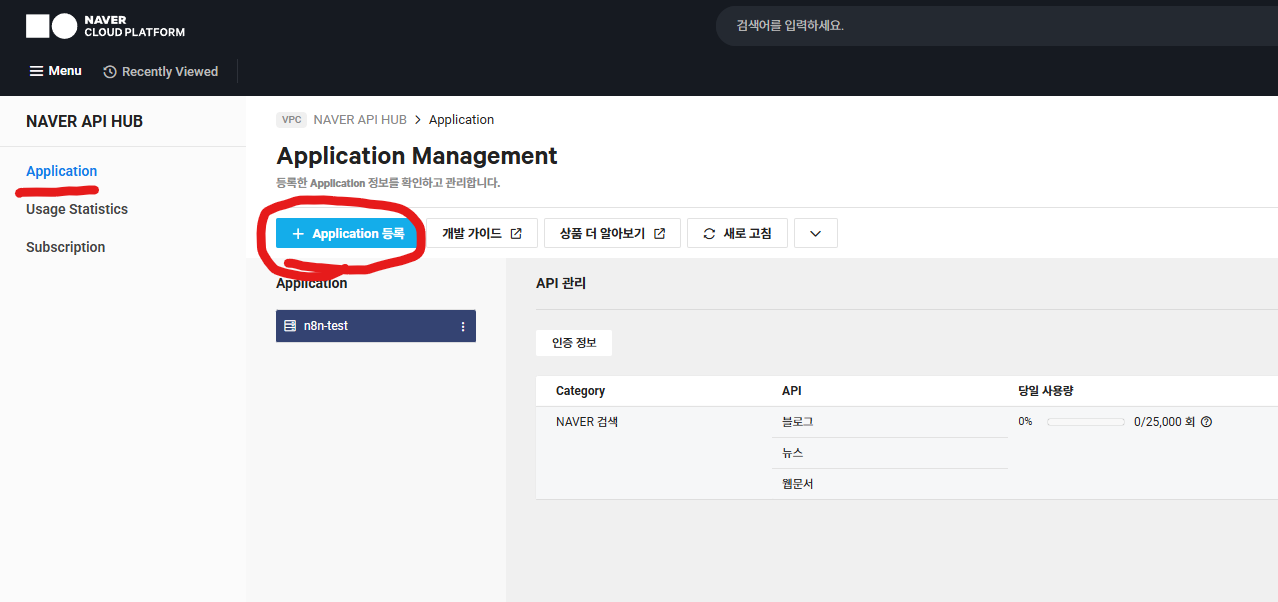Open Usage Statistics in the sidebar
The height and width of the screenshot is (602, 1278).
click(x=77, y=209)
